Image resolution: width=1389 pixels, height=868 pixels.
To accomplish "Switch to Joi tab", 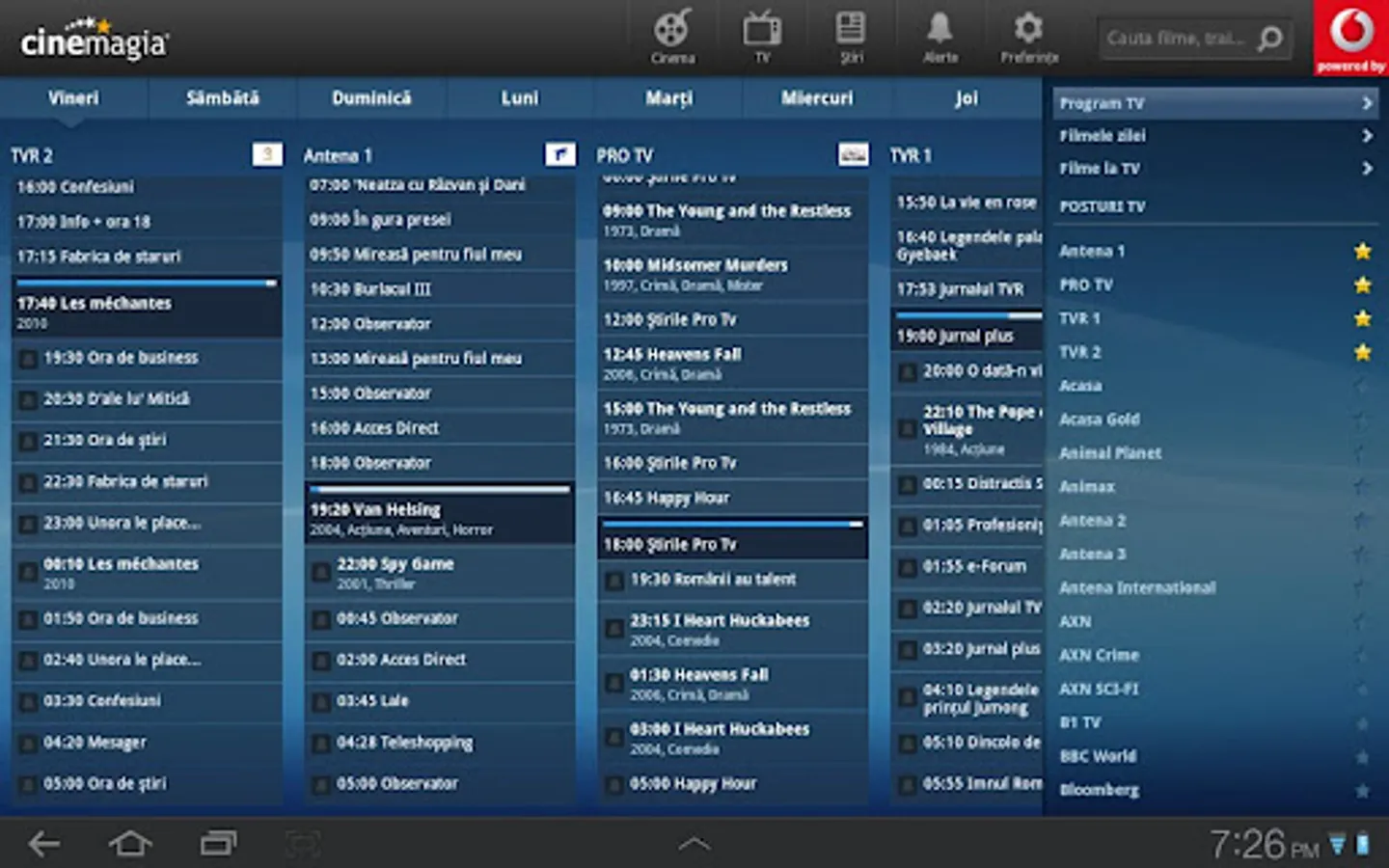I will point(967,97).
